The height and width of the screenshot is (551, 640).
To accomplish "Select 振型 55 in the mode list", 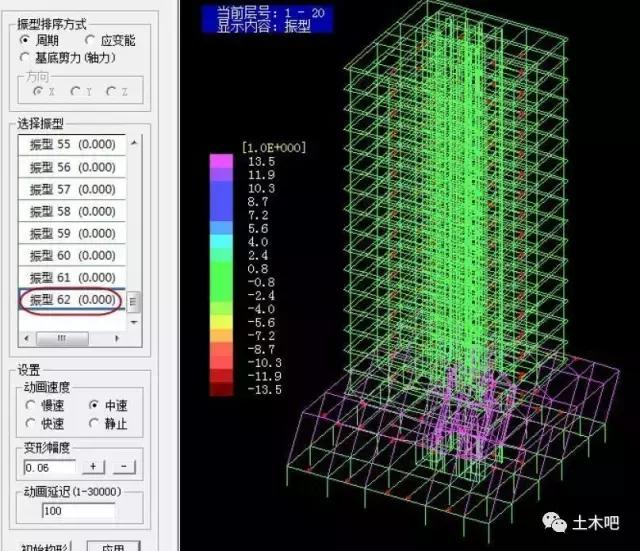I will pos(72,144).
